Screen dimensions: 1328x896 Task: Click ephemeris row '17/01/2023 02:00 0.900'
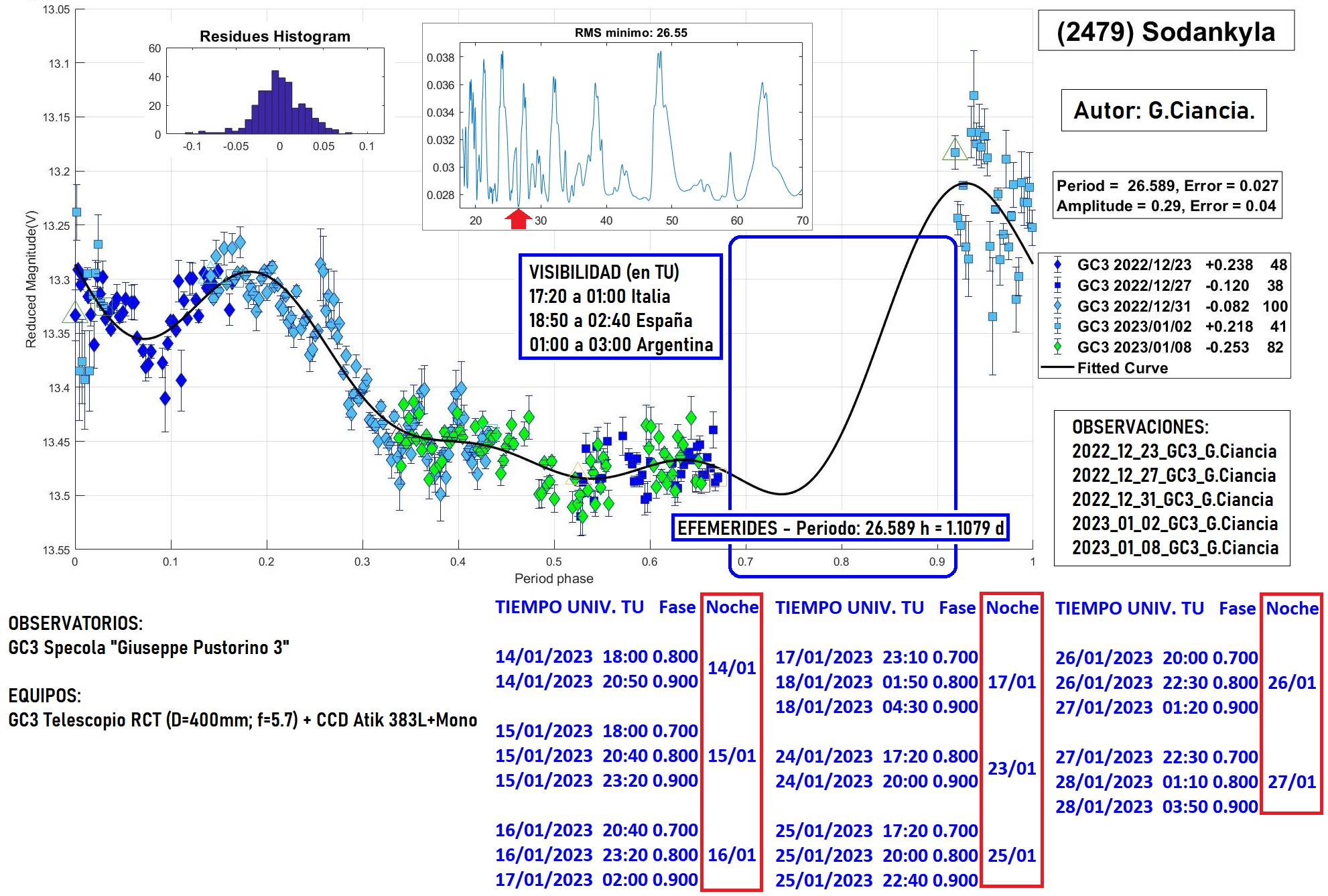(x=596, y=880)
